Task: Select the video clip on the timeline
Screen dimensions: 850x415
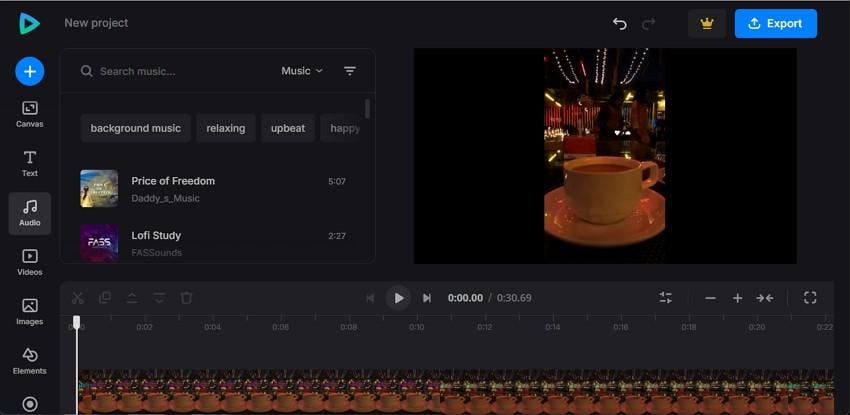Action: pyautogui.click(x=455, y=392)
